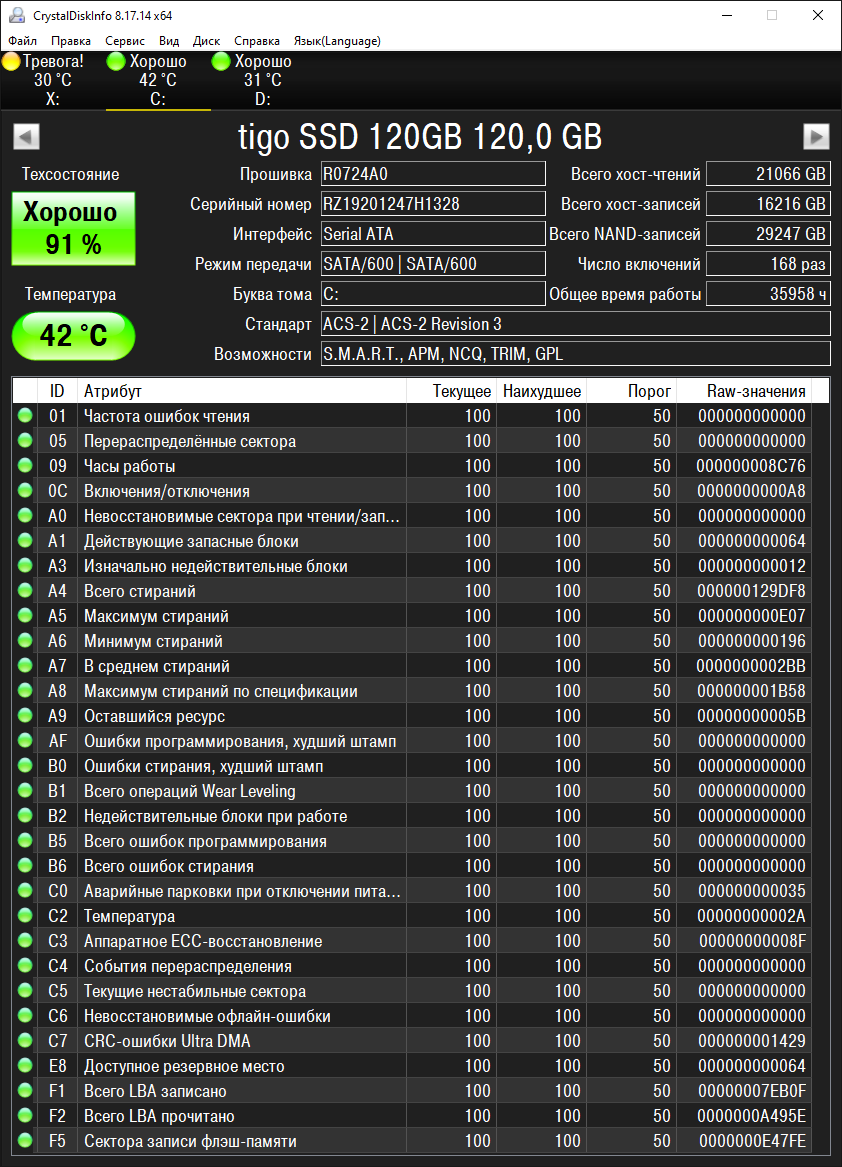Click status dot of attribute C2 Температура
842x1167 pixels.
pyautogui.click(x=25, y=915)
